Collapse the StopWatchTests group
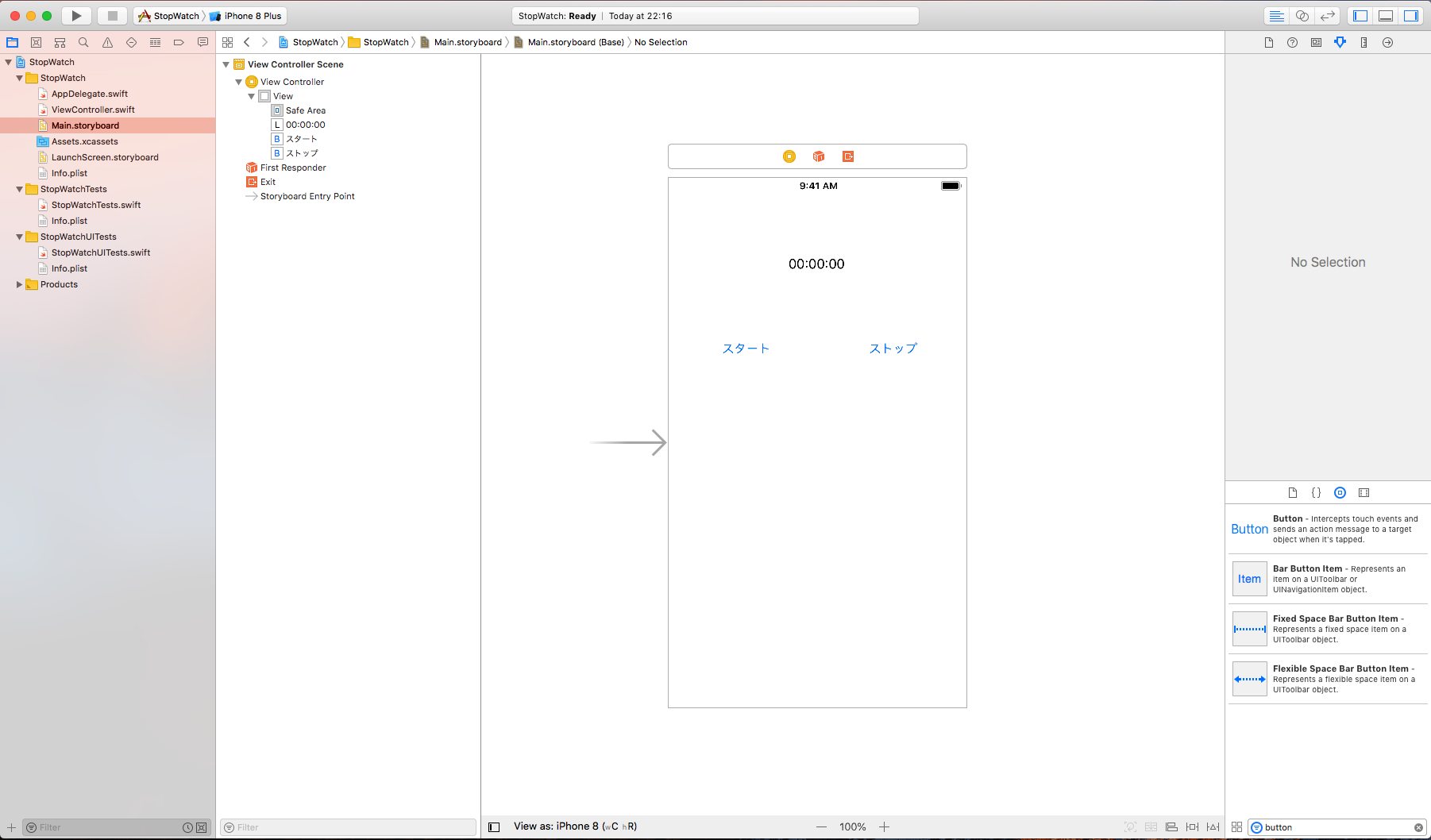This screenshot has width=1431, height=840. tap(20, 189)
